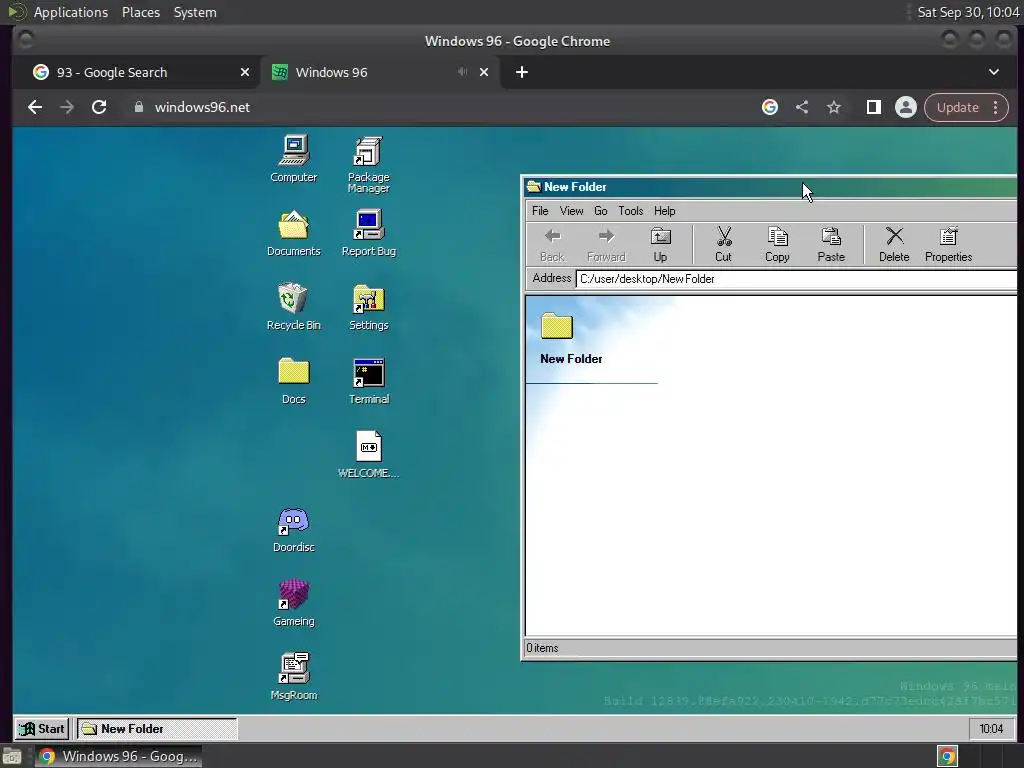Switch to the 93 - Google Search tab
Screen dimensions: 1024x768
[x=142, y=72]
